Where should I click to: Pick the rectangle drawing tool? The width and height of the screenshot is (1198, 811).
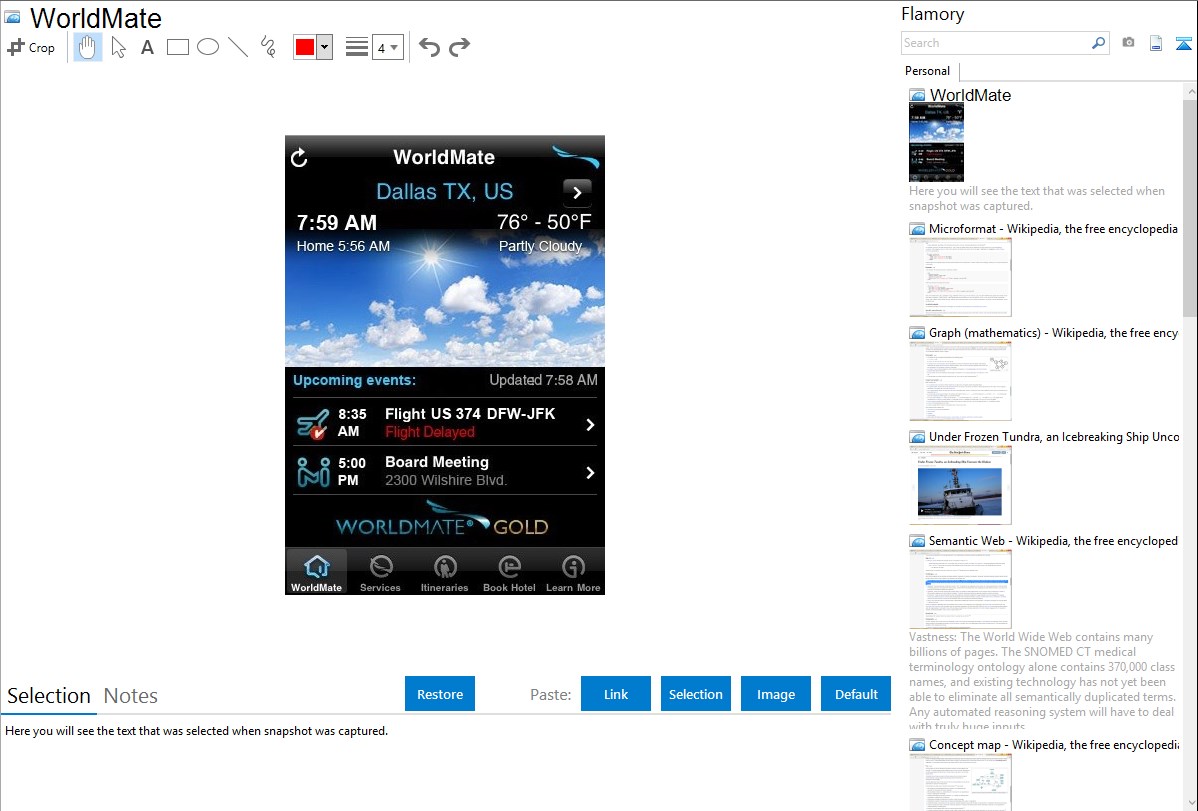(178, 47)
